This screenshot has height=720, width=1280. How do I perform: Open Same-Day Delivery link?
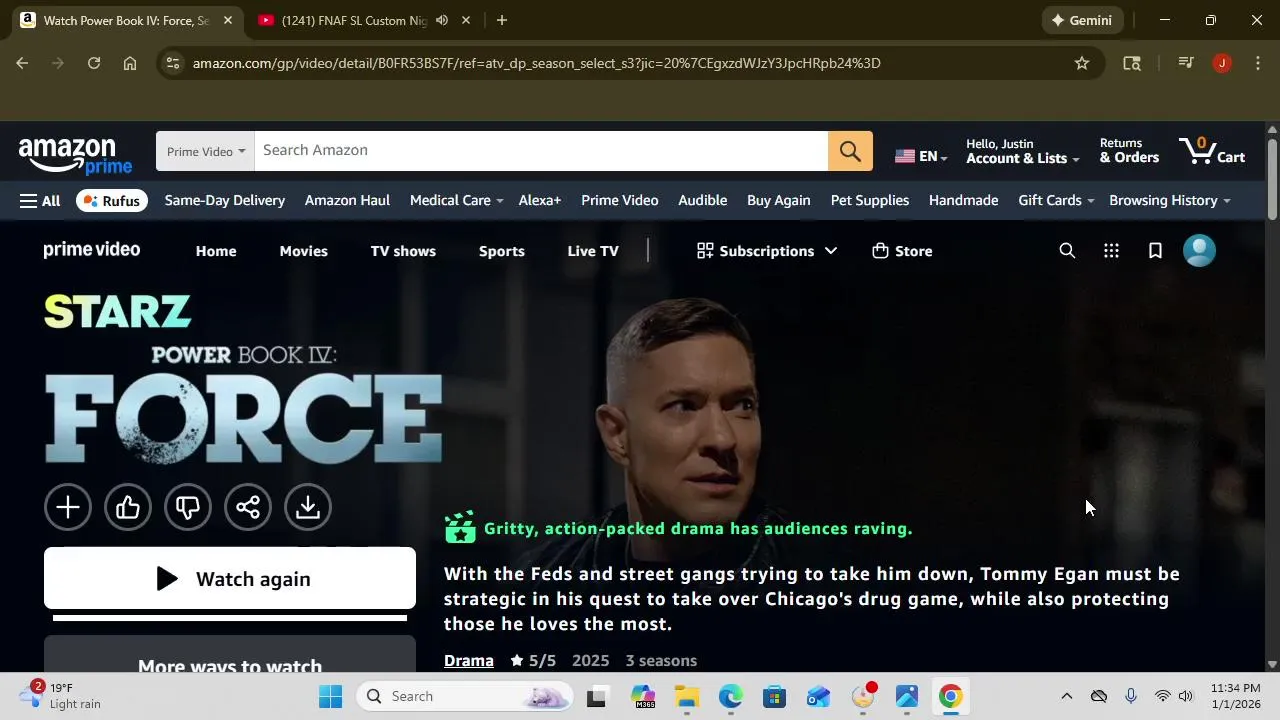225,200
